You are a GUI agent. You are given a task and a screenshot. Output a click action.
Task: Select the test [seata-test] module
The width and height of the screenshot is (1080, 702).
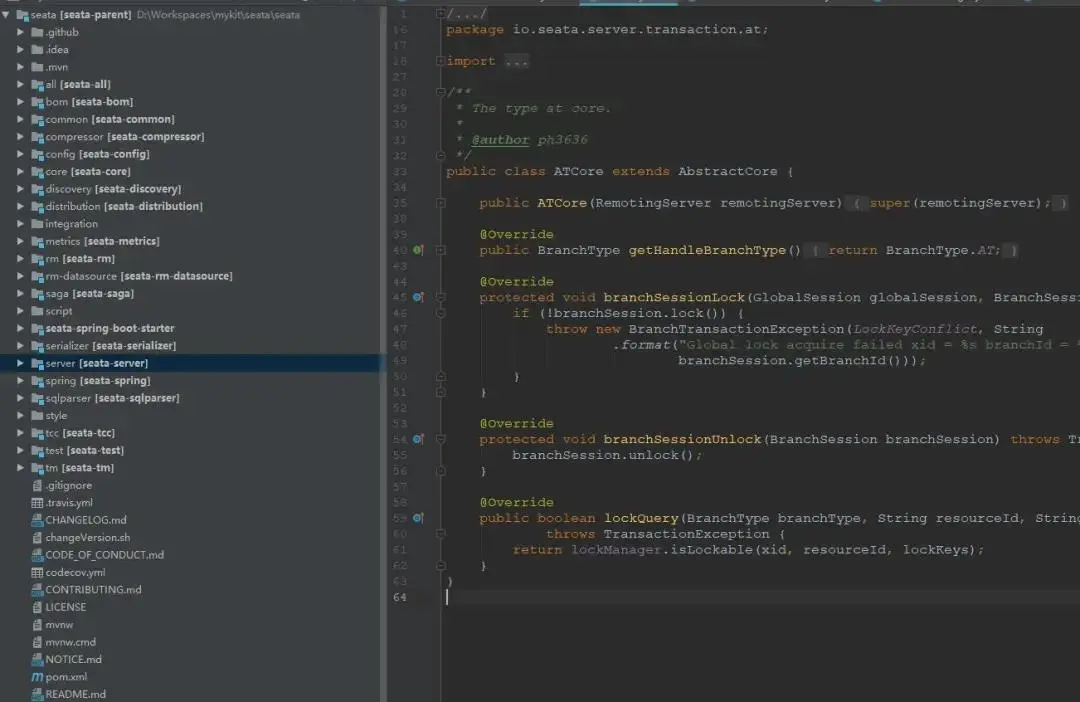85,451
